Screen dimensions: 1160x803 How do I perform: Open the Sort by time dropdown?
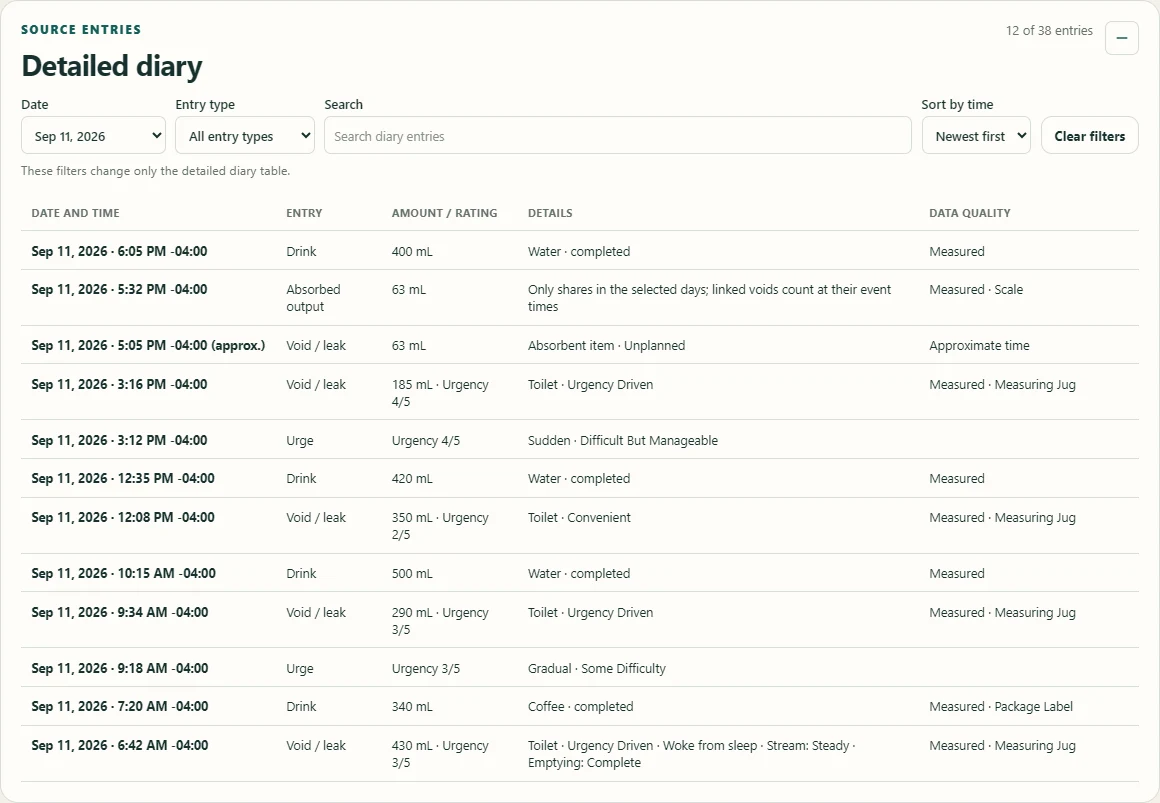coord(976,135)
